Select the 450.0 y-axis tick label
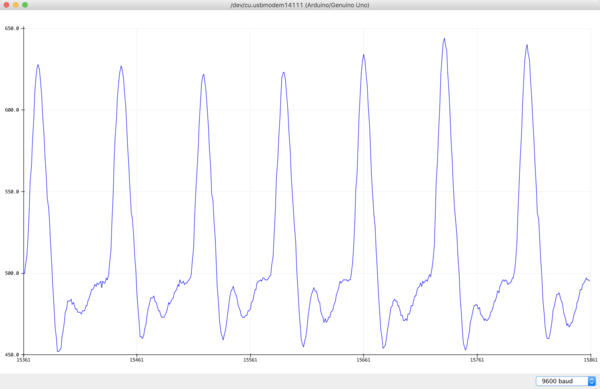 pyautogui.click(x=11, y=355)
